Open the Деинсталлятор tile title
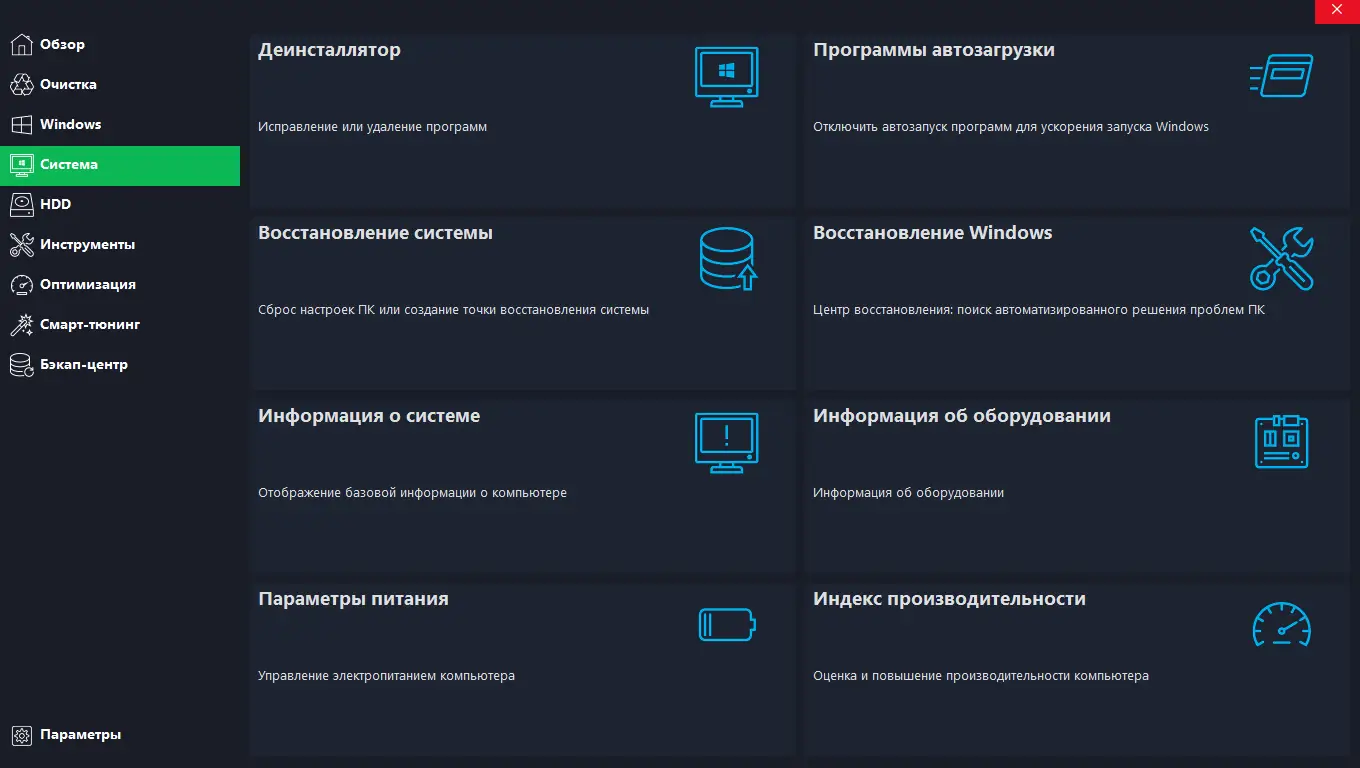The height and width of the screenshot is (768, 1360). pos(329,50)
